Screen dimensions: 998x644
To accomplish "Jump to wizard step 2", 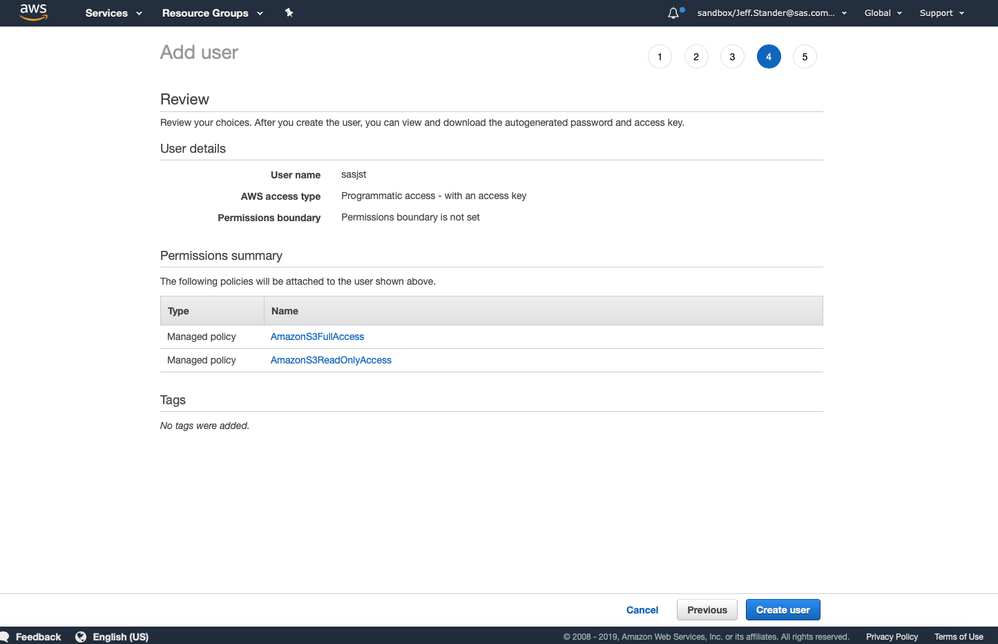I will click(x=696, y=57).
